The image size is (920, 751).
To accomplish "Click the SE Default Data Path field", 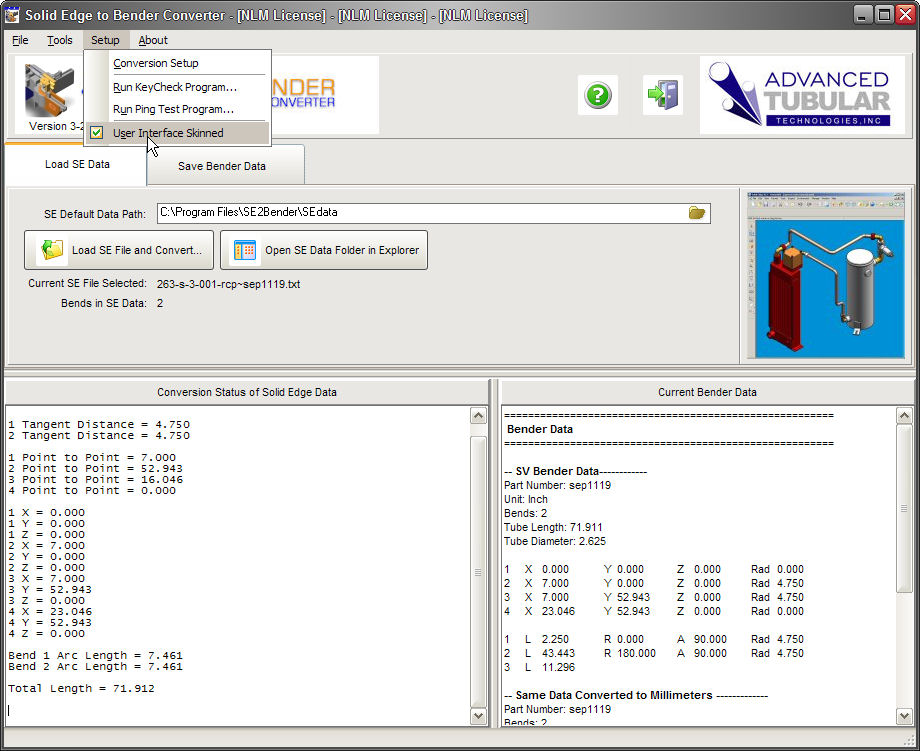I will coord(420,213).
